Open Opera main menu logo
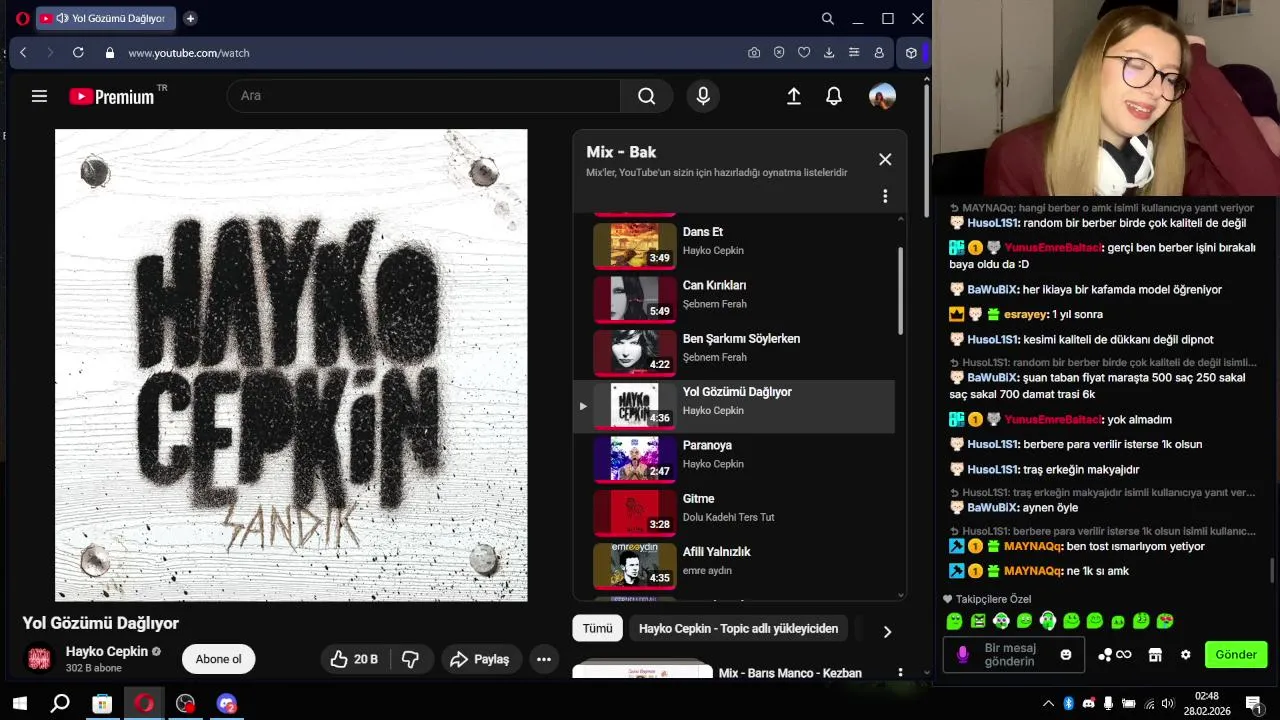This screenshot has height=720, width=1280. click(22, 18)
